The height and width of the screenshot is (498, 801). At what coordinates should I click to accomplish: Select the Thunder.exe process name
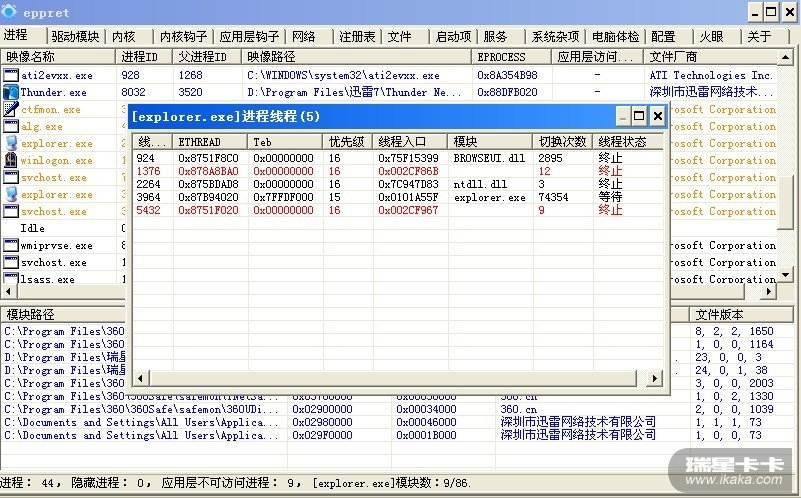point(53,92)
